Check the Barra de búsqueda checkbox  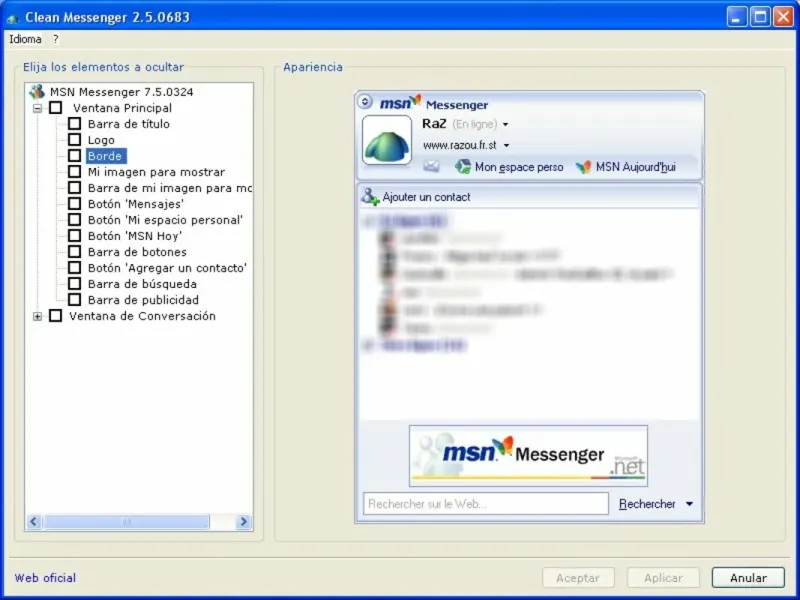[74, 284]
